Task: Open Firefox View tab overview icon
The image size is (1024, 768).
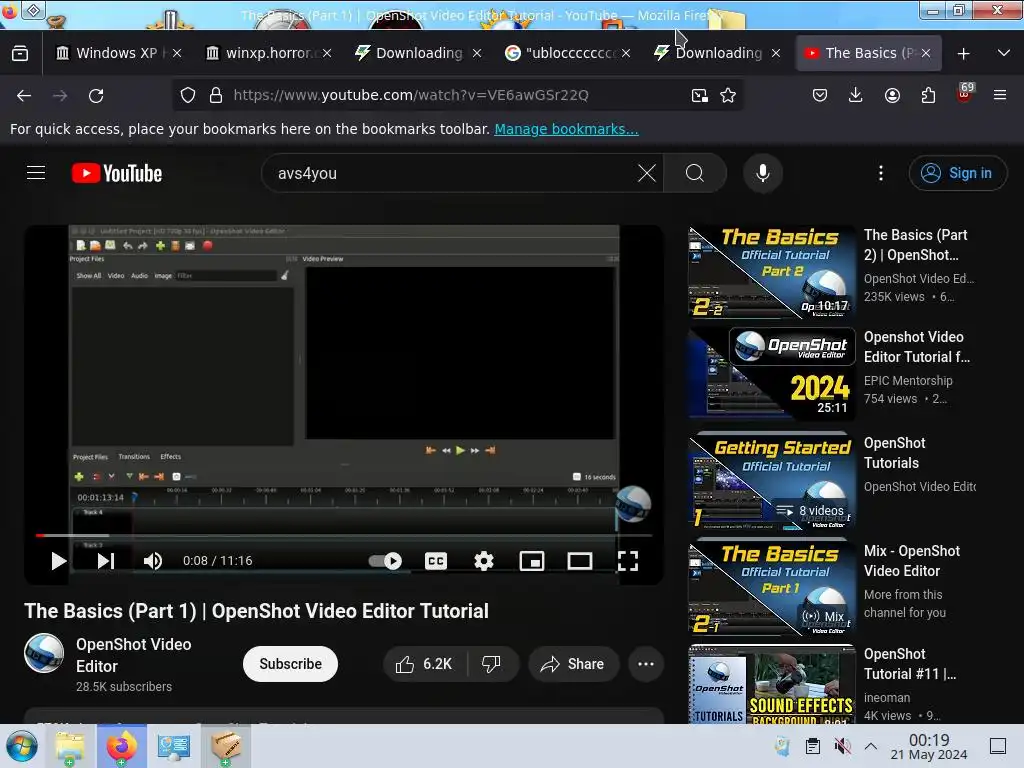Action: tap(20, 53)
